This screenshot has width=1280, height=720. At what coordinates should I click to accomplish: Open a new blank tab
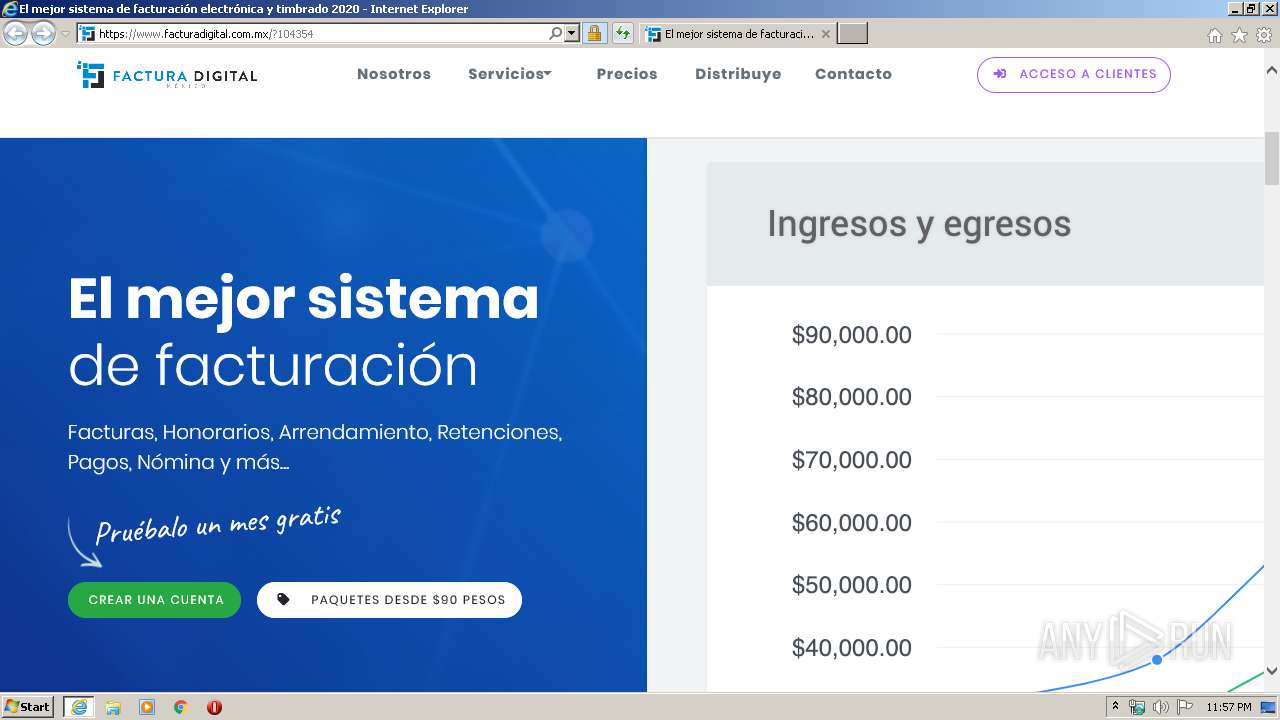tap(852, 34)
